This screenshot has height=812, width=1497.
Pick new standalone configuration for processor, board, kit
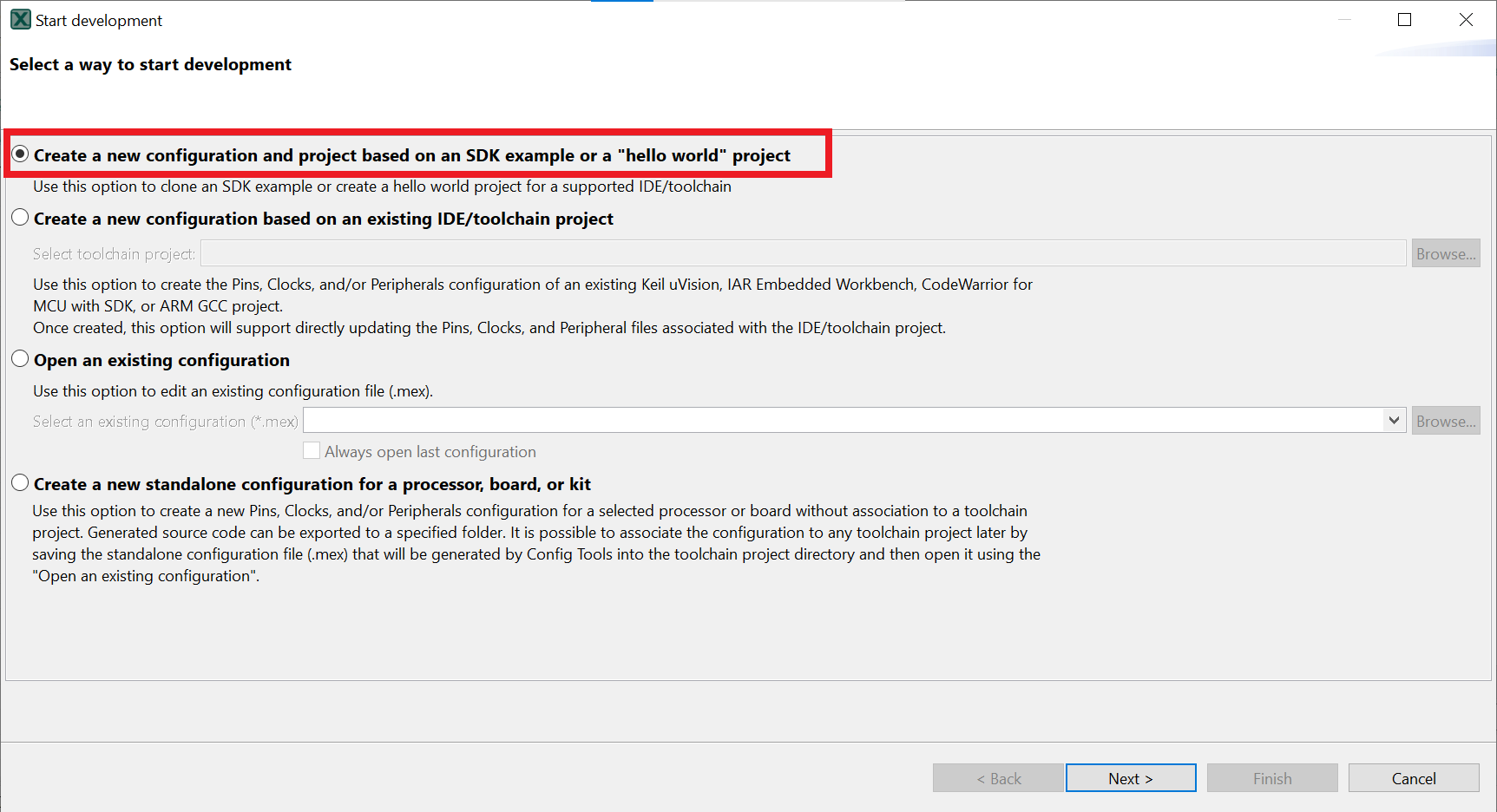coord(21,483)
